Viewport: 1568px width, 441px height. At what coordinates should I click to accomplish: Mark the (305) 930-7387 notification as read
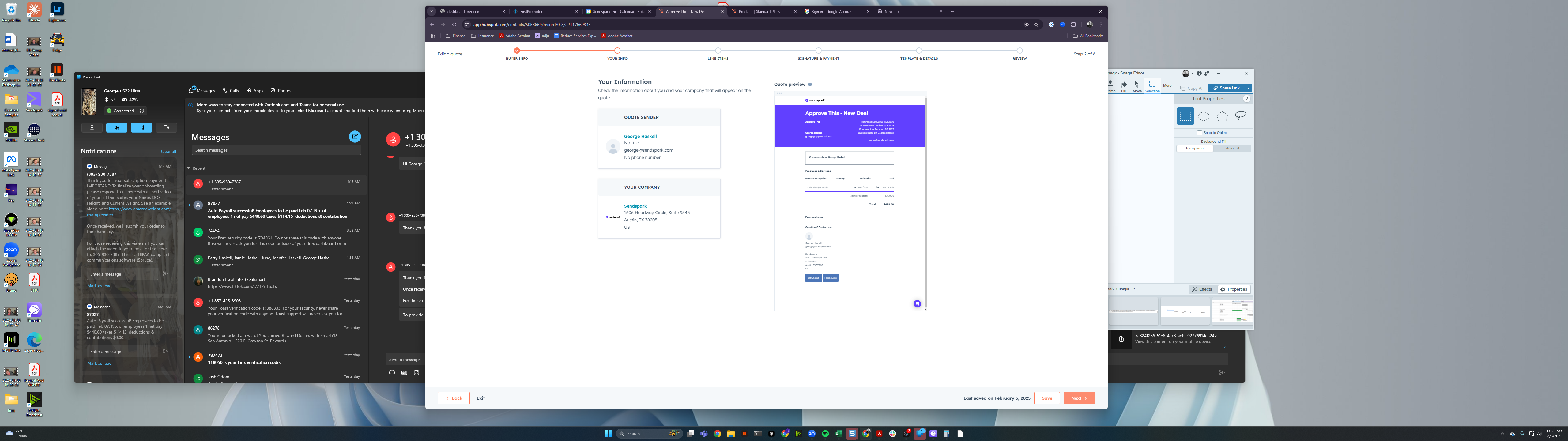[99, 286]
